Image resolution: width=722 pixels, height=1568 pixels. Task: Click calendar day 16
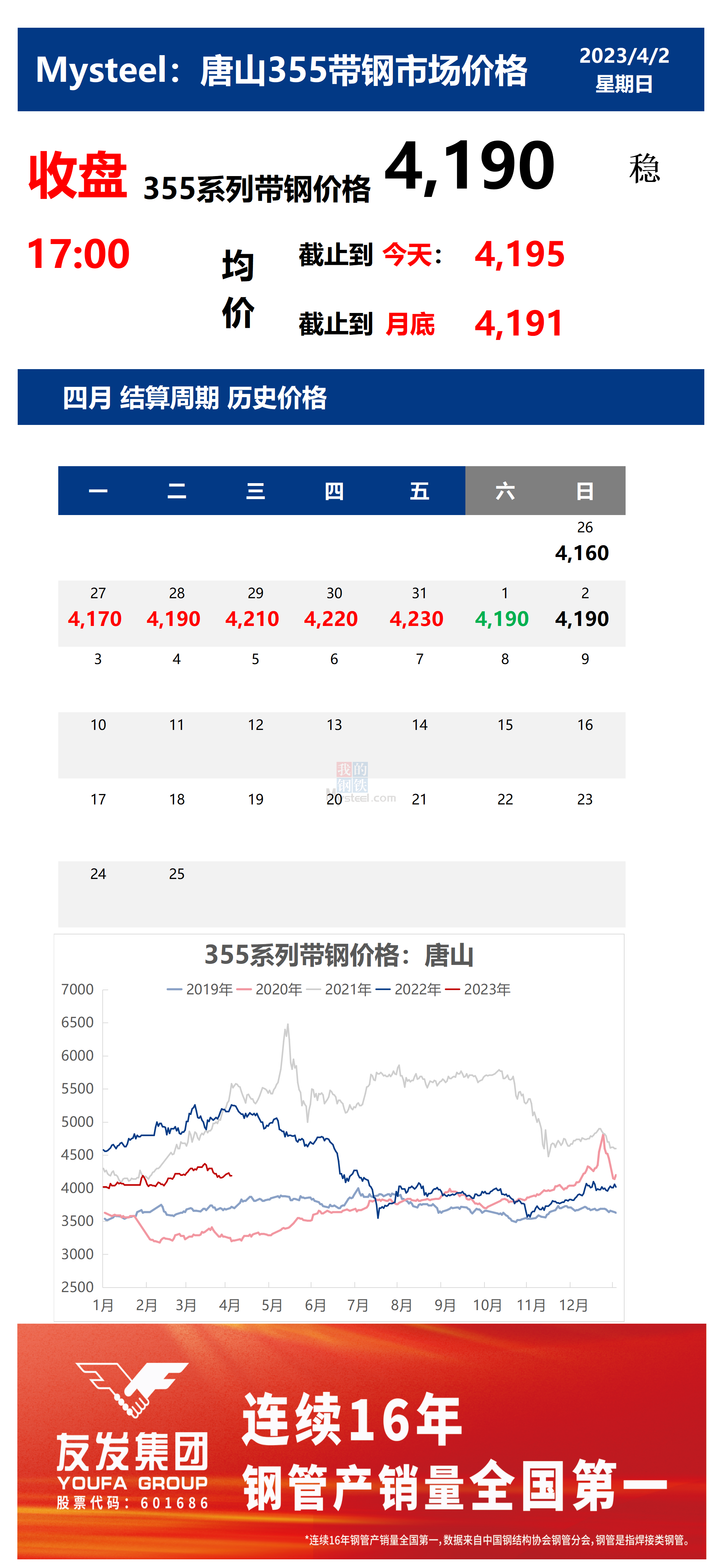click(585, 725)
